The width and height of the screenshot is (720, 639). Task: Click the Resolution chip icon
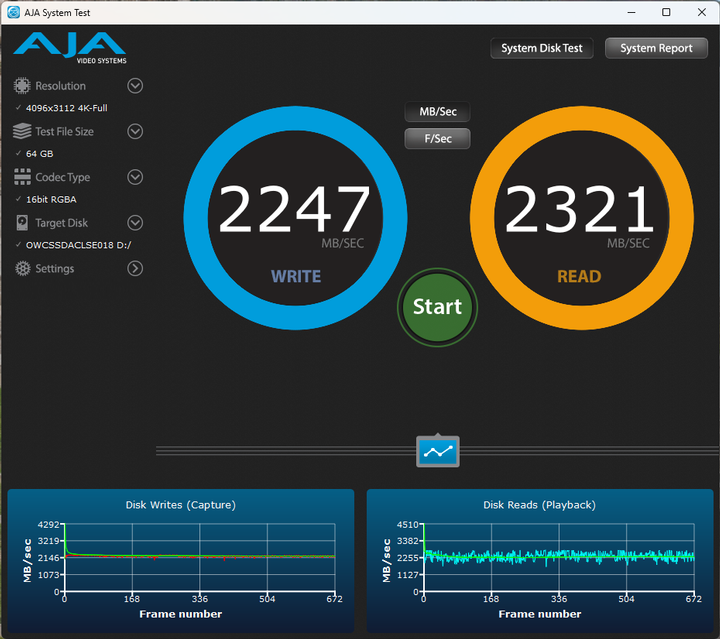(21, 86)
